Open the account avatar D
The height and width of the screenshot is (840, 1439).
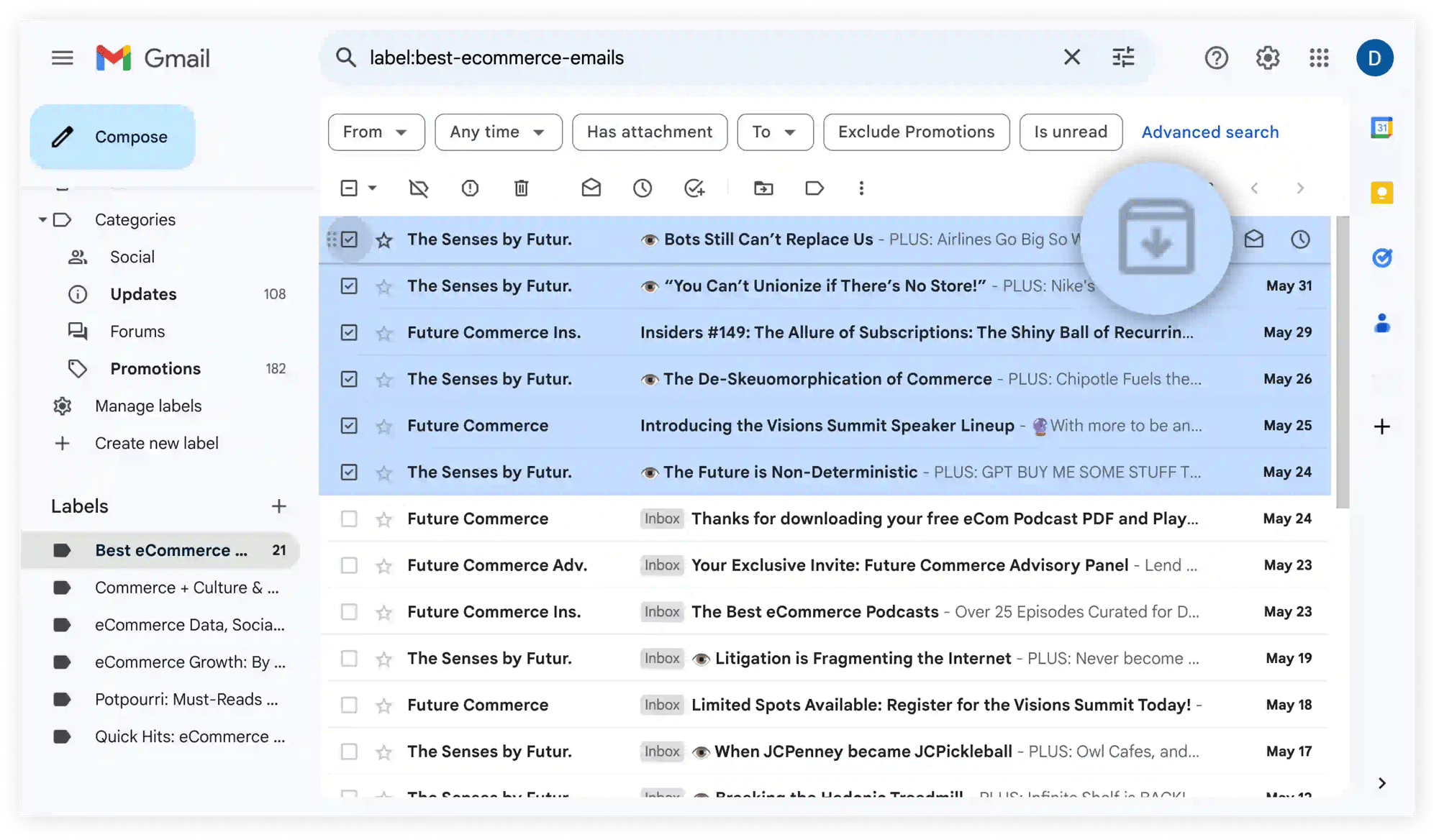[1374, 58]
